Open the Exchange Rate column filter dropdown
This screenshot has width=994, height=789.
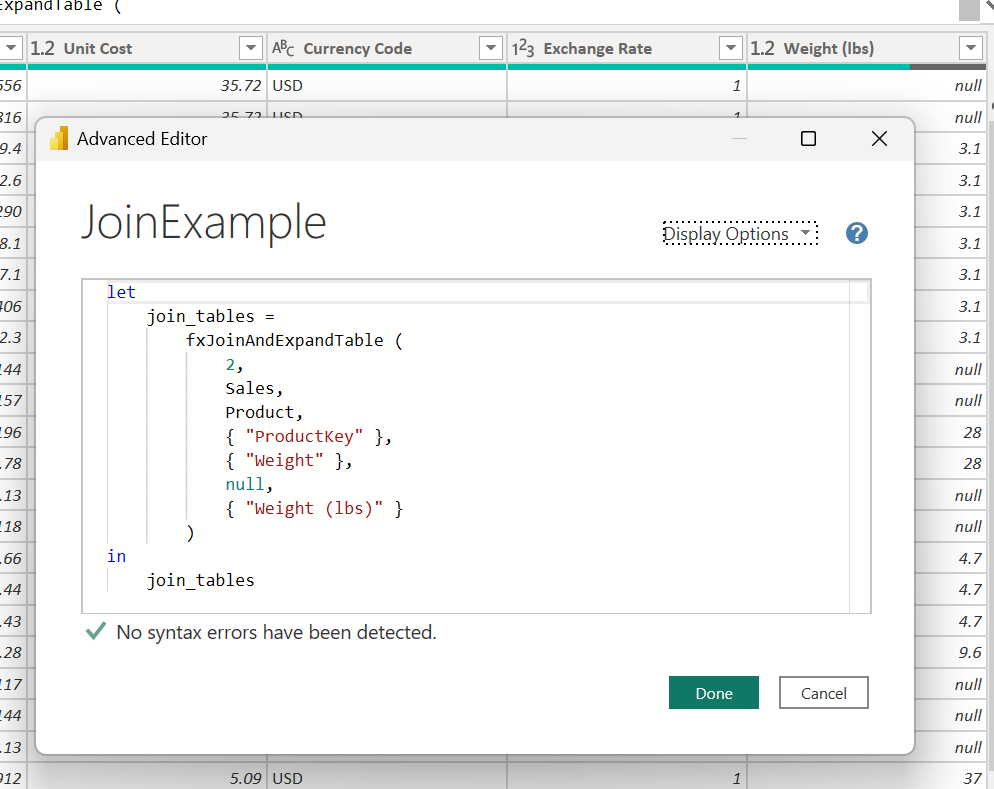(x=731, y=48)
